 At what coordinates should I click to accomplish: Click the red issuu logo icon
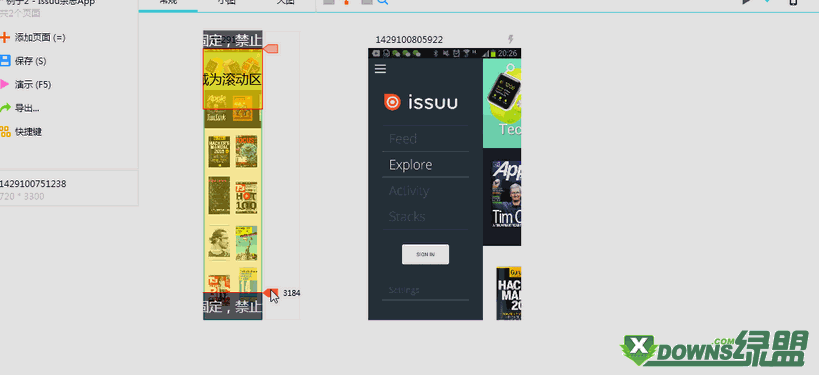pos(392,102)
